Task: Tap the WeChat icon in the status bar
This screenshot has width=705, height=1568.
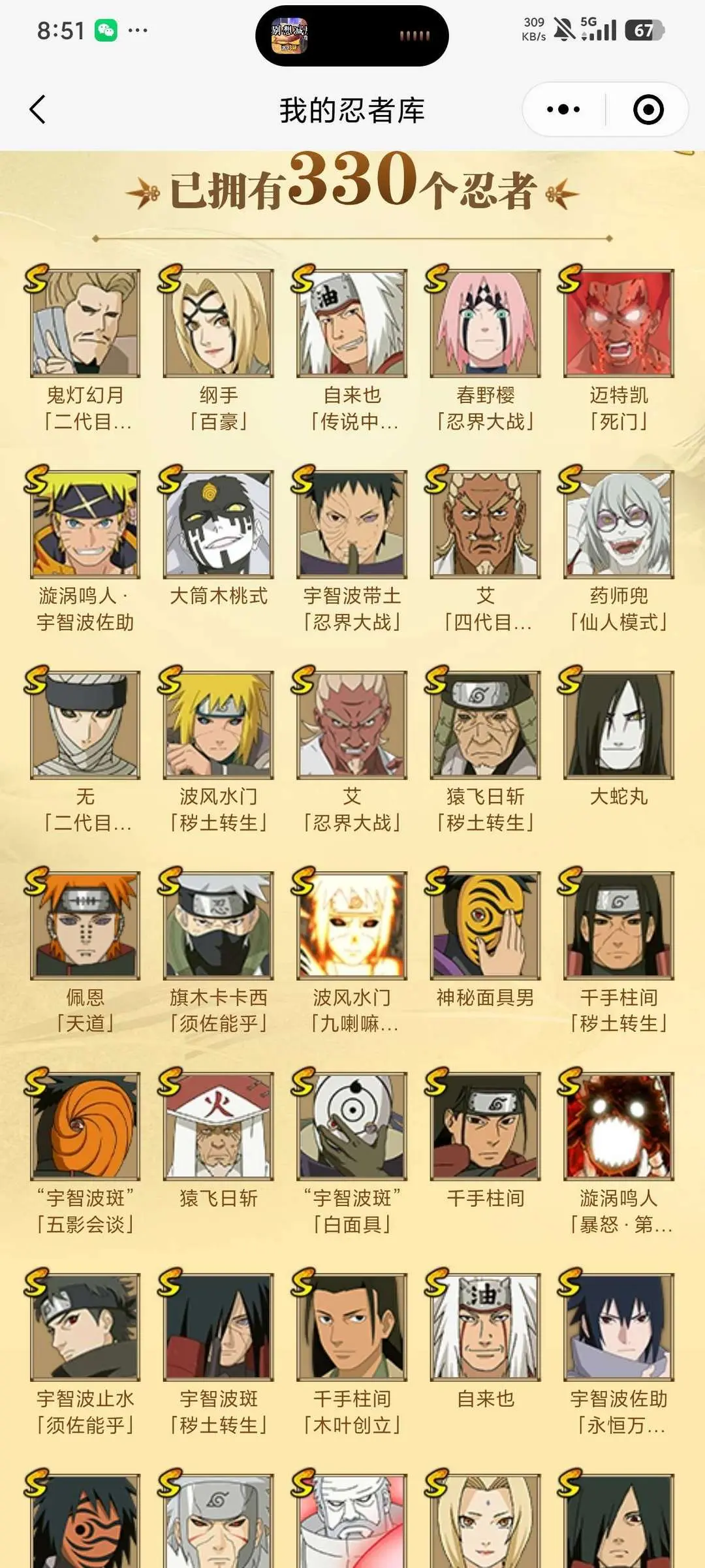Action: pos(106,30)
